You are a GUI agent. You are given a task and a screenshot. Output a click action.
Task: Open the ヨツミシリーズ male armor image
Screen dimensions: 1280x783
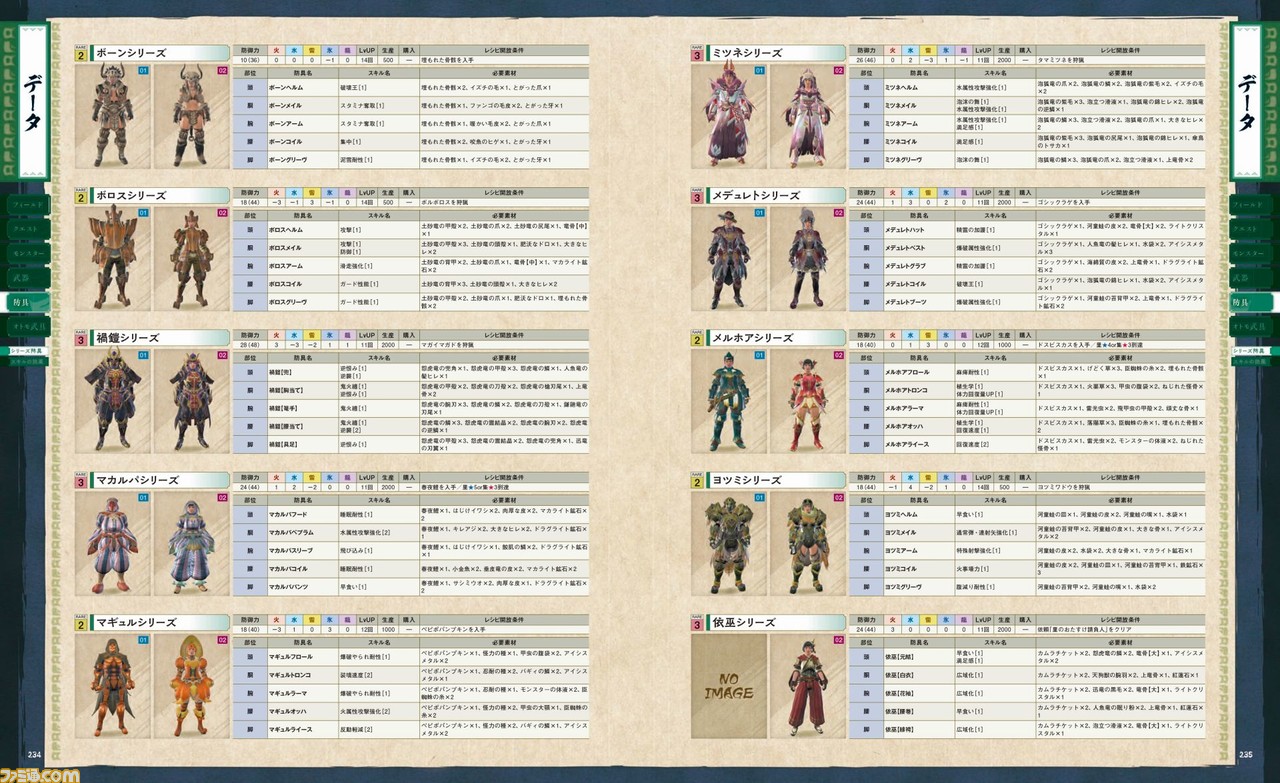[728, 546]
